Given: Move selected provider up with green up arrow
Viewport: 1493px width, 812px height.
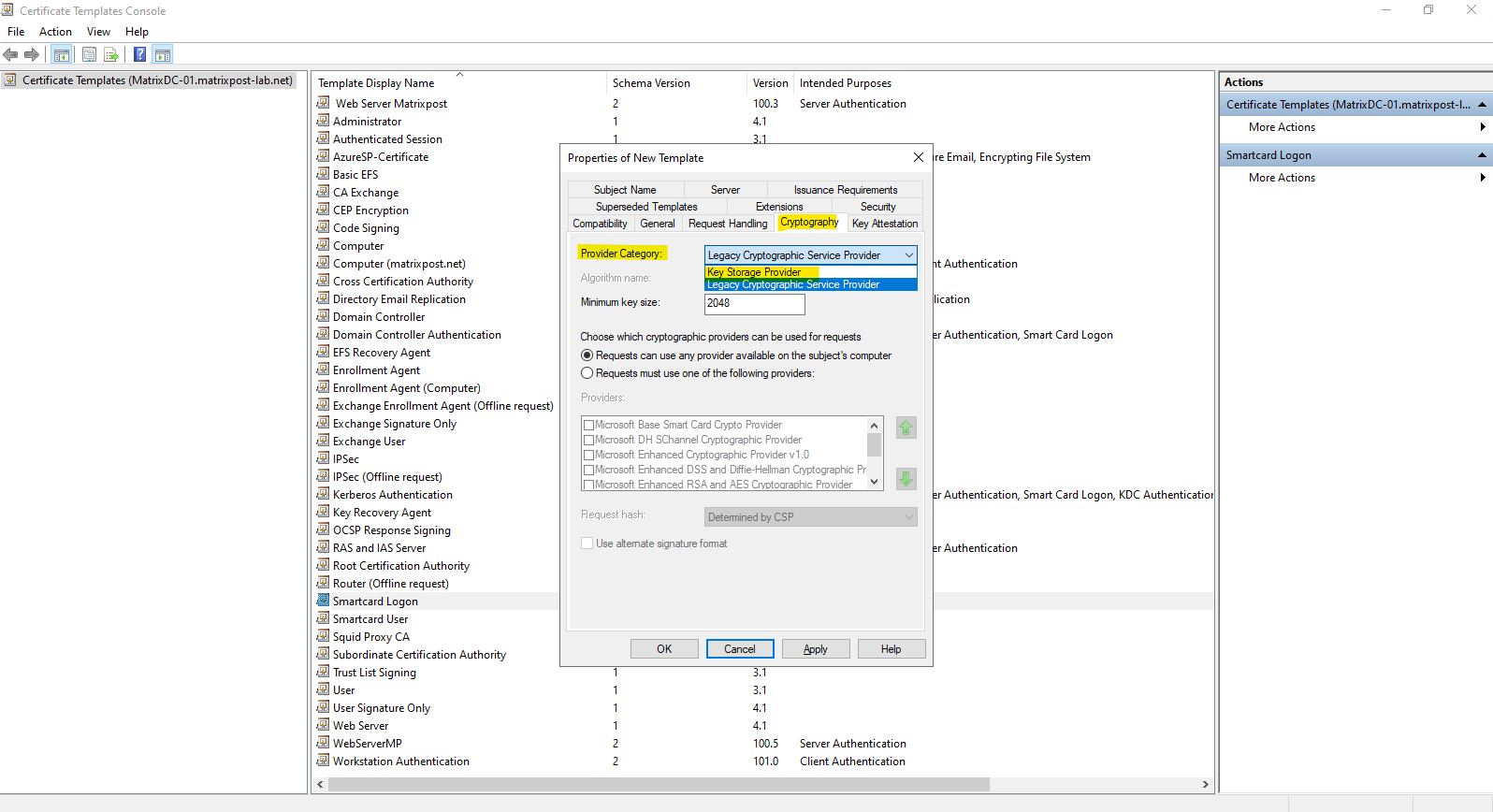Looking at the screenshot, I should tap(906, 428).
